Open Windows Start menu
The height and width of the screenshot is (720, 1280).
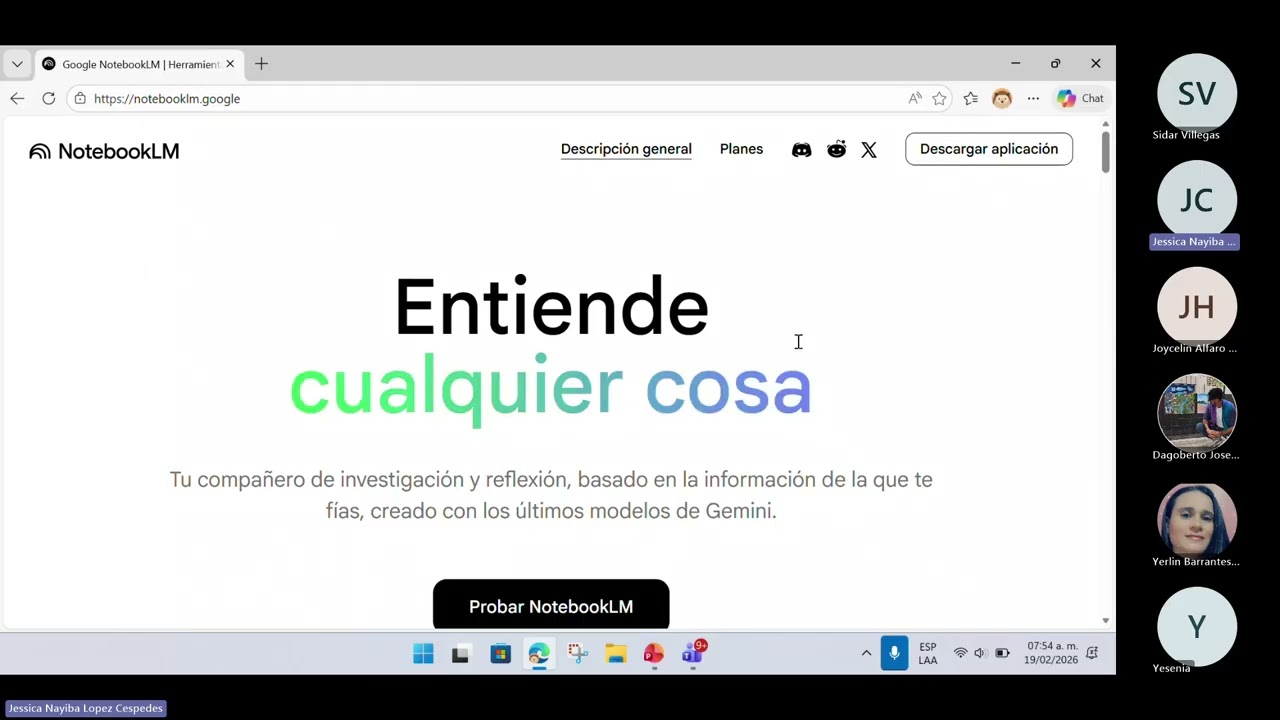(423, 654)
